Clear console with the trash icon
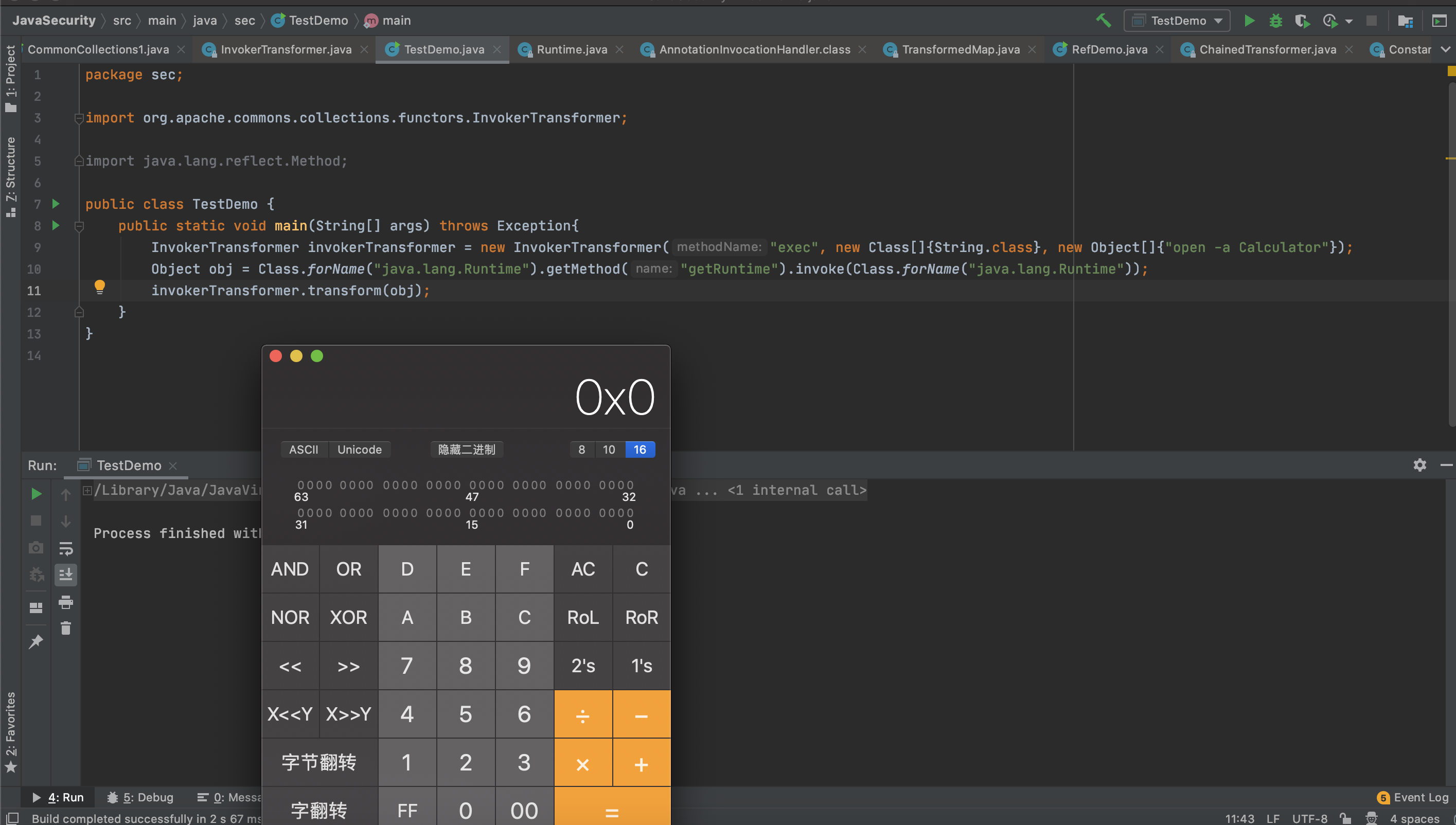The image size is (1456, 825). 66,629
